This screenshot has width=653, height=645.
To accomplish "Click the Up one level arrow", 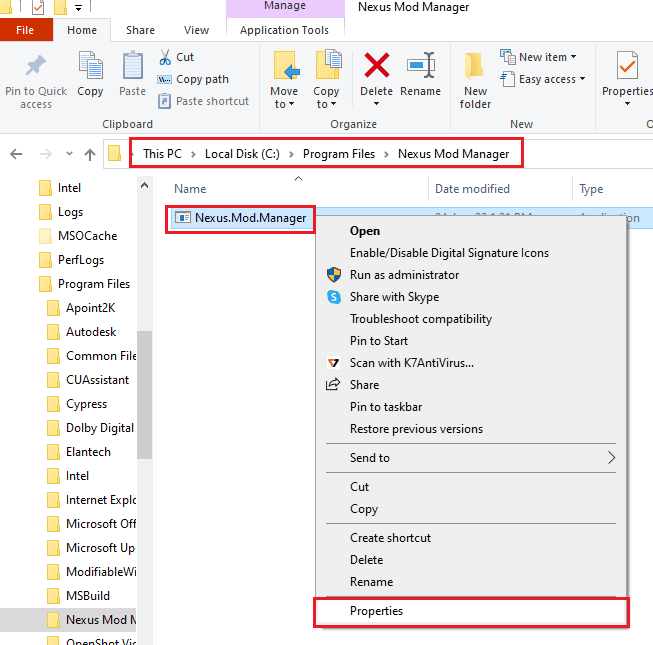I will click(90, 154).
